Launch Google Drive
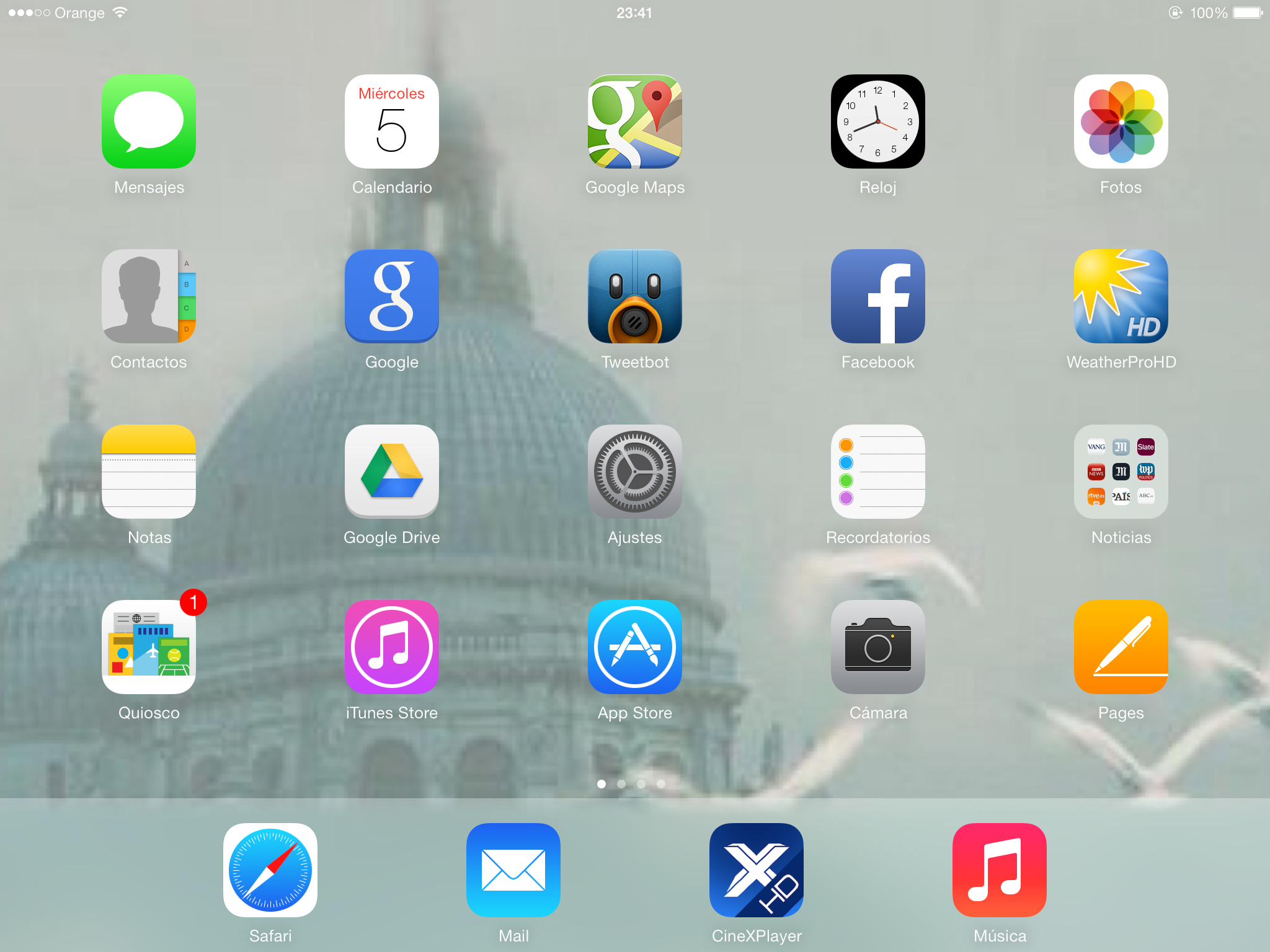 click(392, 472)
